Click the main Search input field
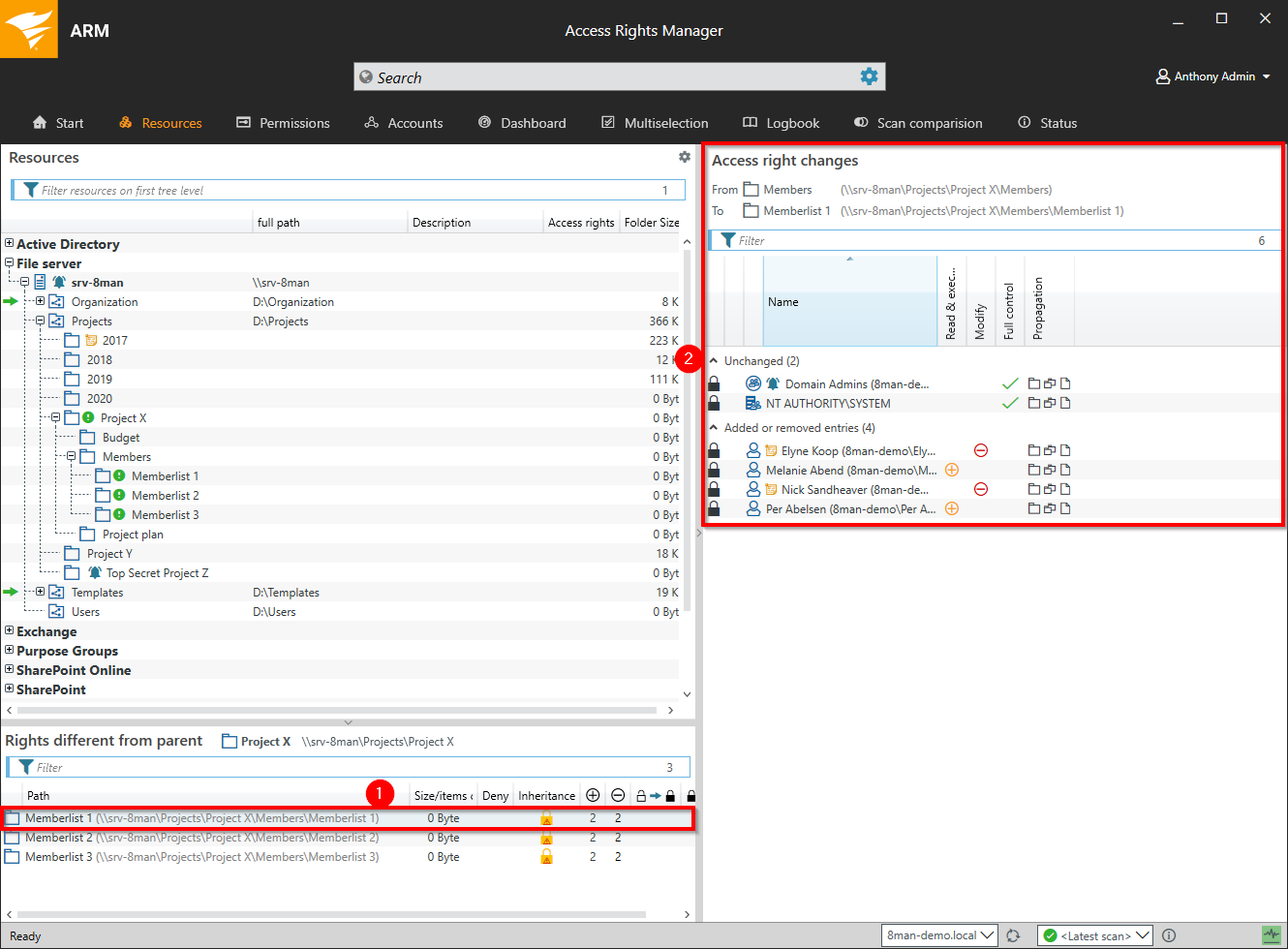Image resolution: width=1288 pixels, height=949 pixels. point(610,77)
